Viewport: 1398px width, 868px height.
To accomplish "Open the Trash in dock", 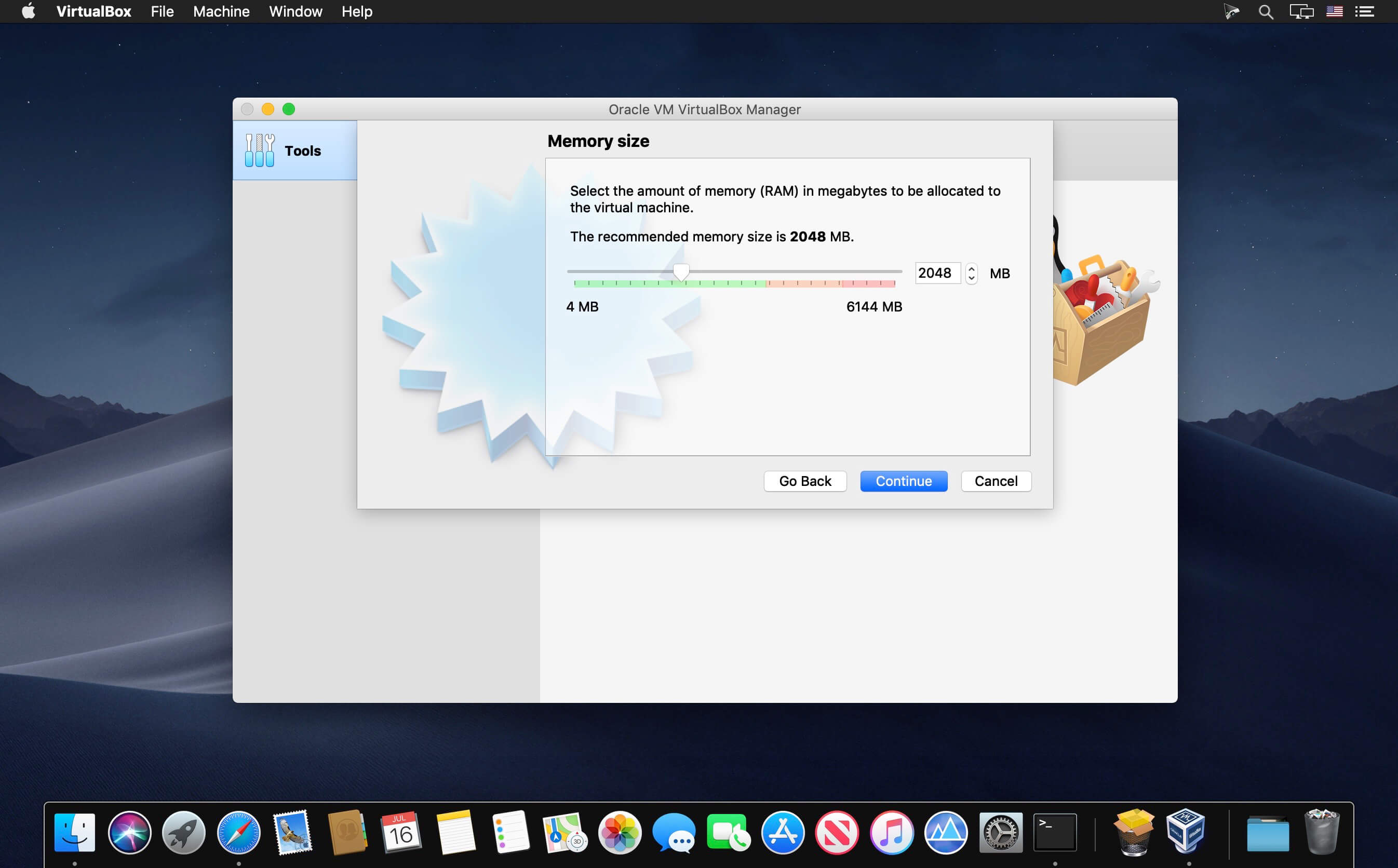I will (x=1322, y=832).
